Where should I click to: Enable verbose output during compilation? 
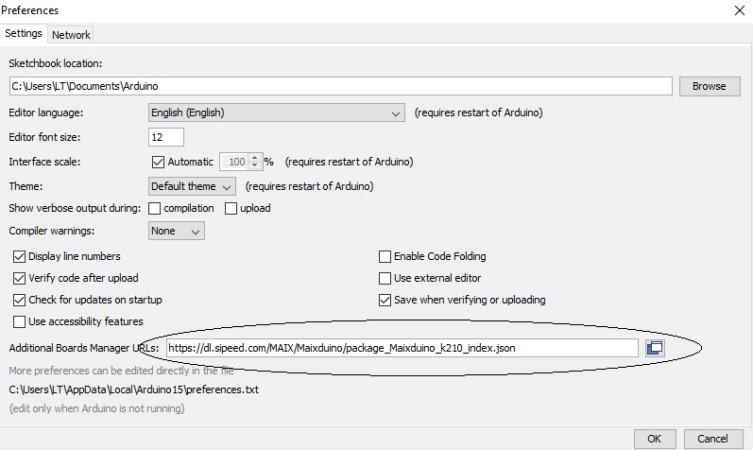(154, 208)
